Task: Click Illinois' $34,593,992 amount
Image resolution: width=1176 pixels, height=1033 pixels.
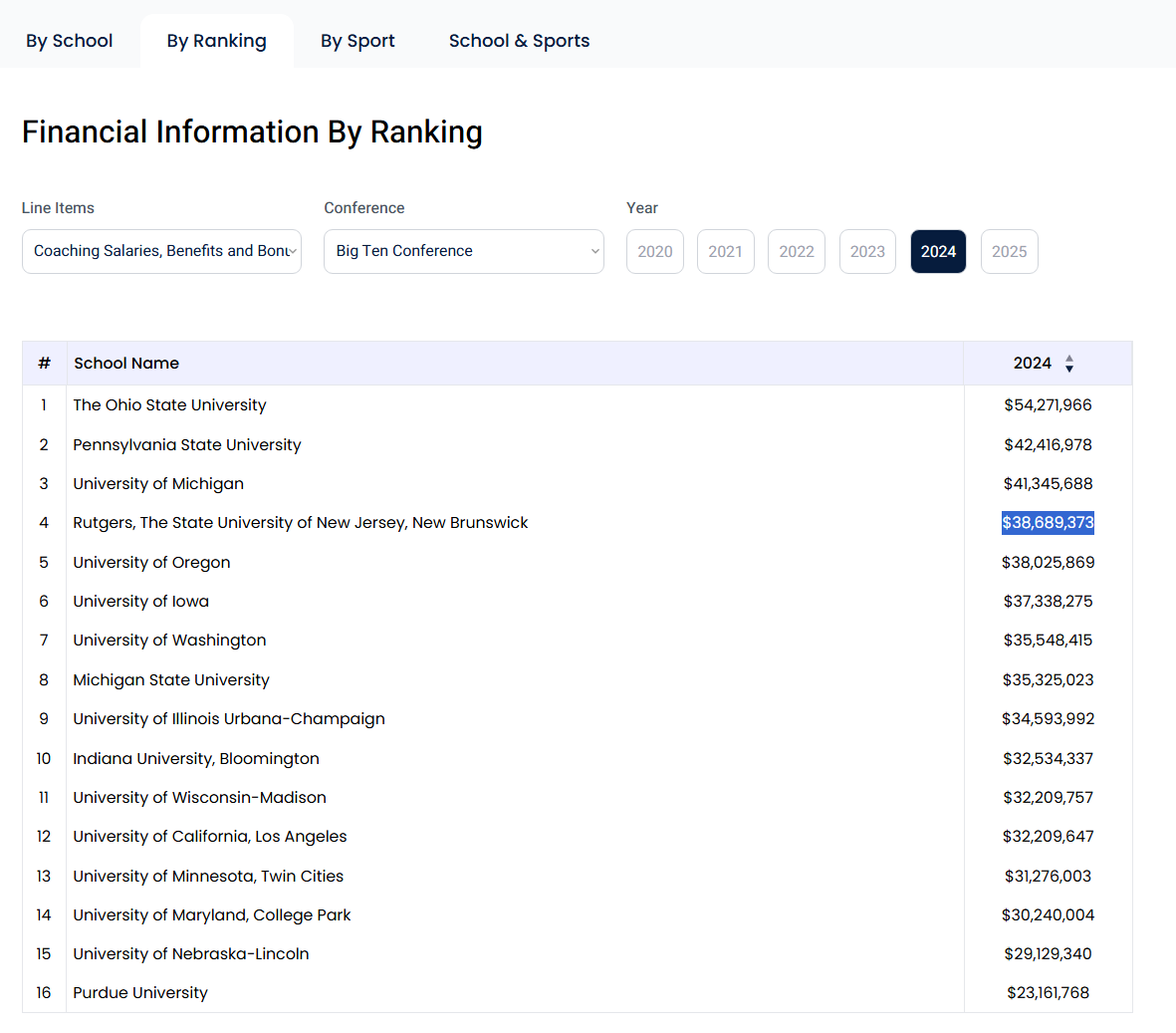Action: (1048, 719)
